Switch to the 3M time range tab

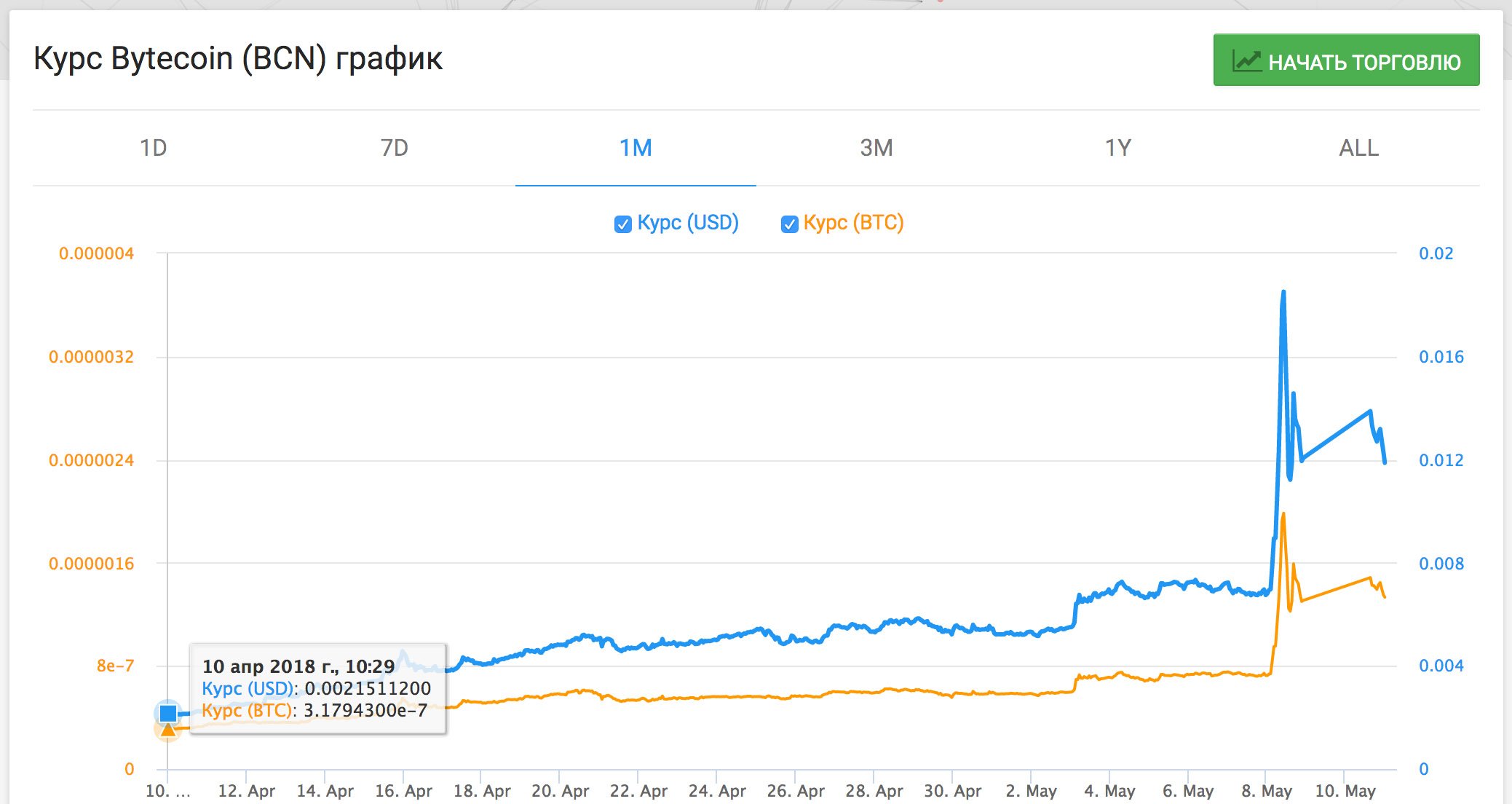[x=876, y=148]
